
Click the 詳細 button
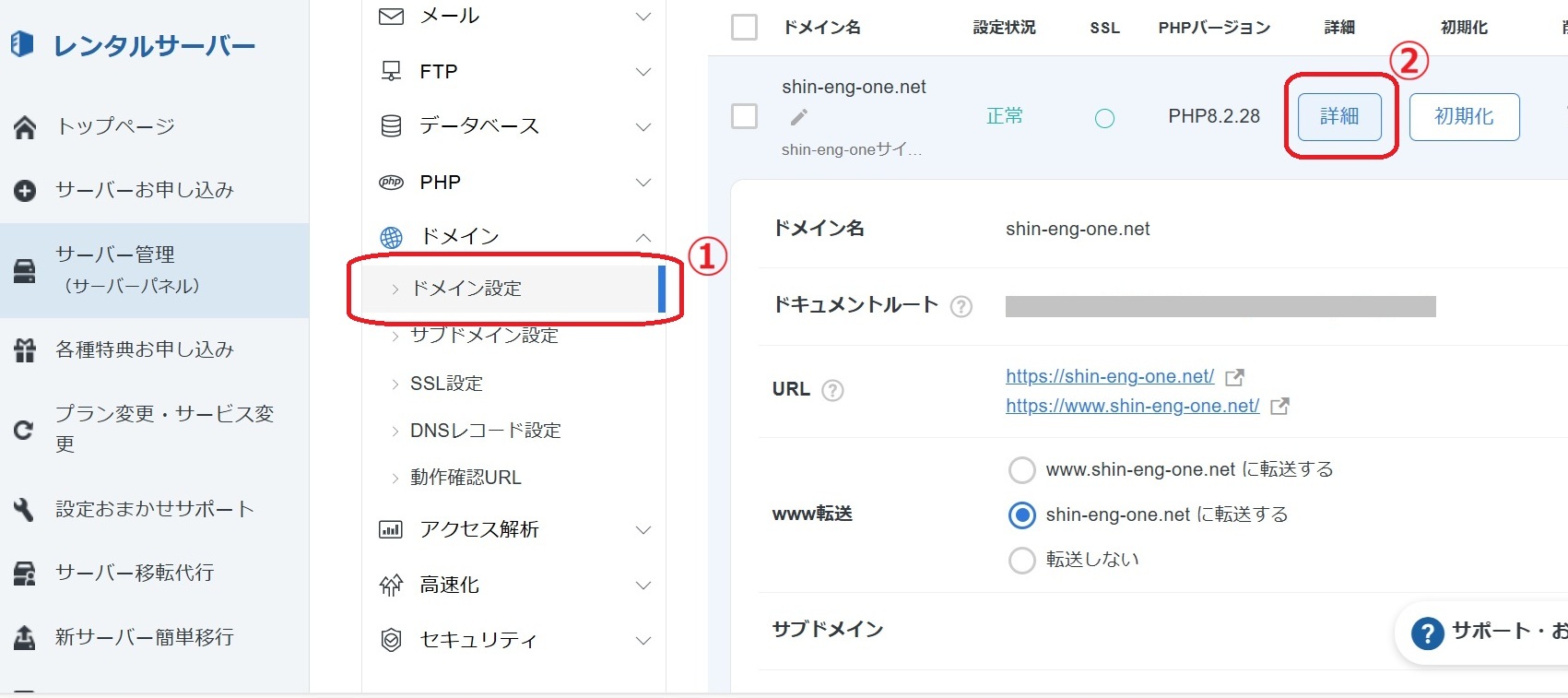pyautogui.click(x=1339, y=116)
